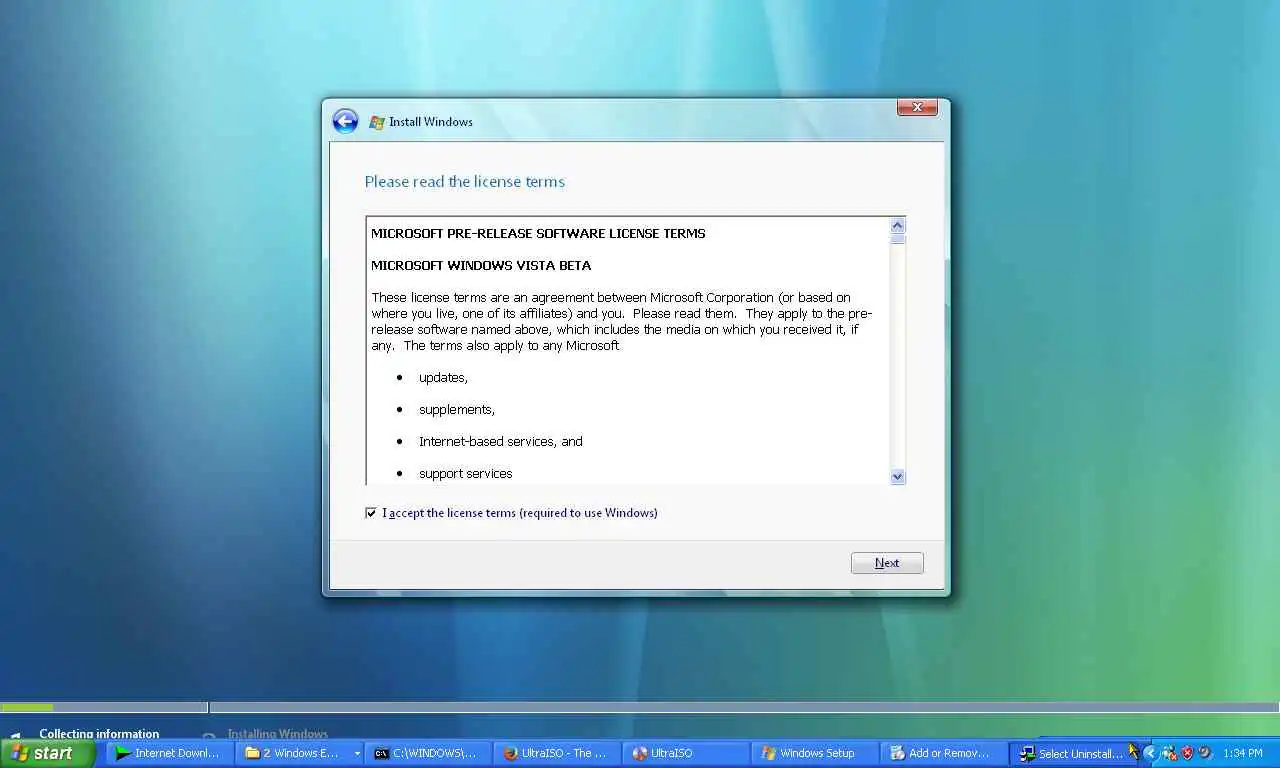The width and height of the screenshot is (1280, 768).
Task: Click the round gray tray icon near clock
Action: tap(1205, 753)
